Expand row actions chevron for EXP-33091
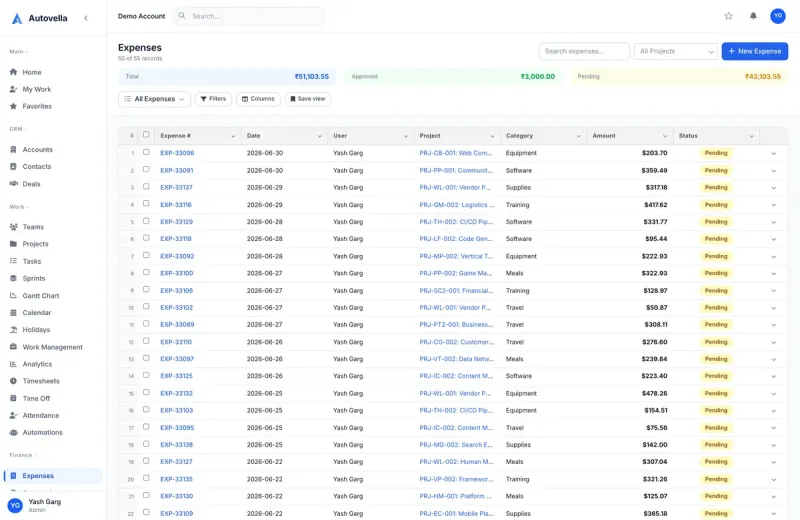The image size is (800, 520). 773,171
